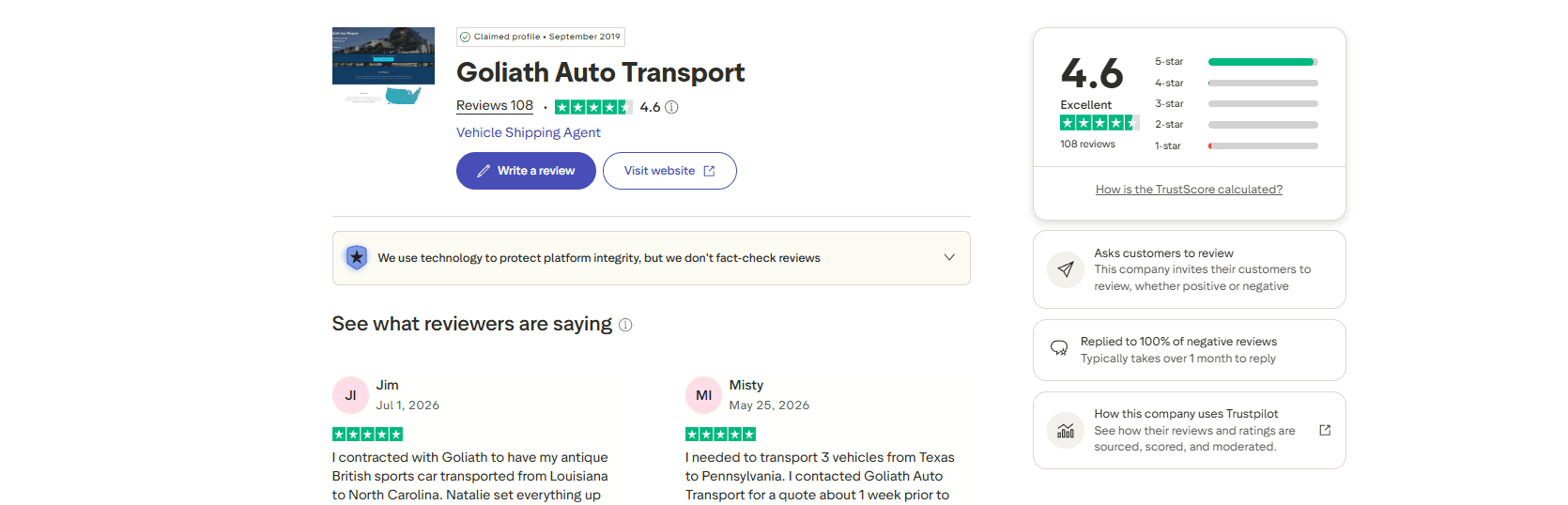Open the external link icon in Trustpilot usage card
The image size is (1568, 505).
tap(1325, 430)
